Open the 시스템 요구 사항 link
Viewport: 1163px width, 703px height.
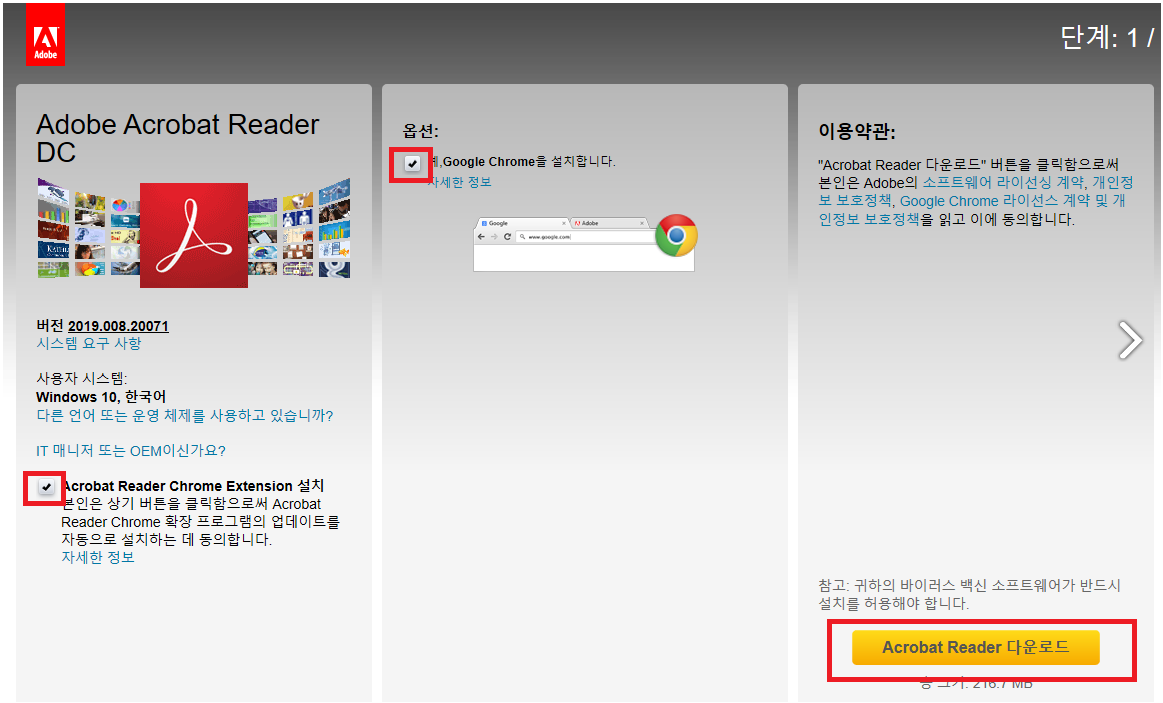pos(89,343)
